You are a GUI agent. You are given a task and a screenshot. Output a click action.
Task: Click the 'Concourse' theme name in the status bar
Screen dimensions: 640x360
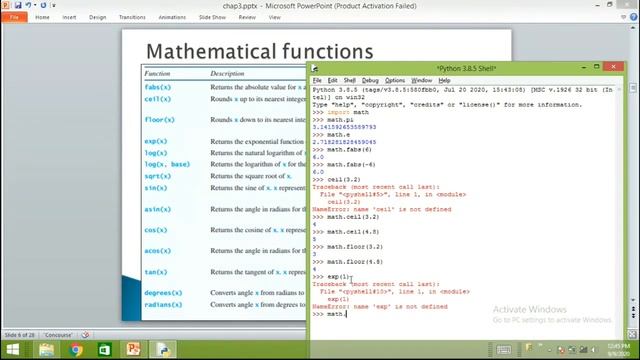(x=58, y=335)
